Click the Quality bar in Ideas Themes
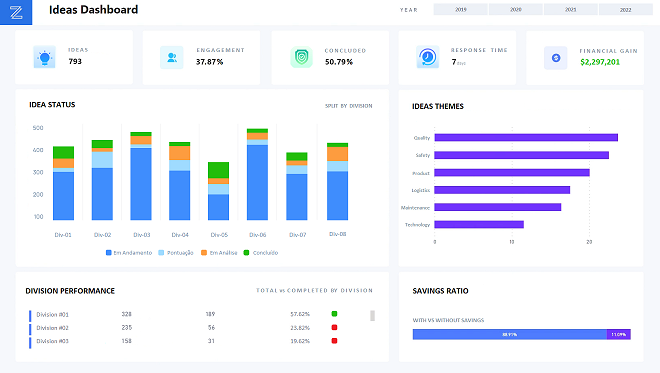 [x=526, y=137]
